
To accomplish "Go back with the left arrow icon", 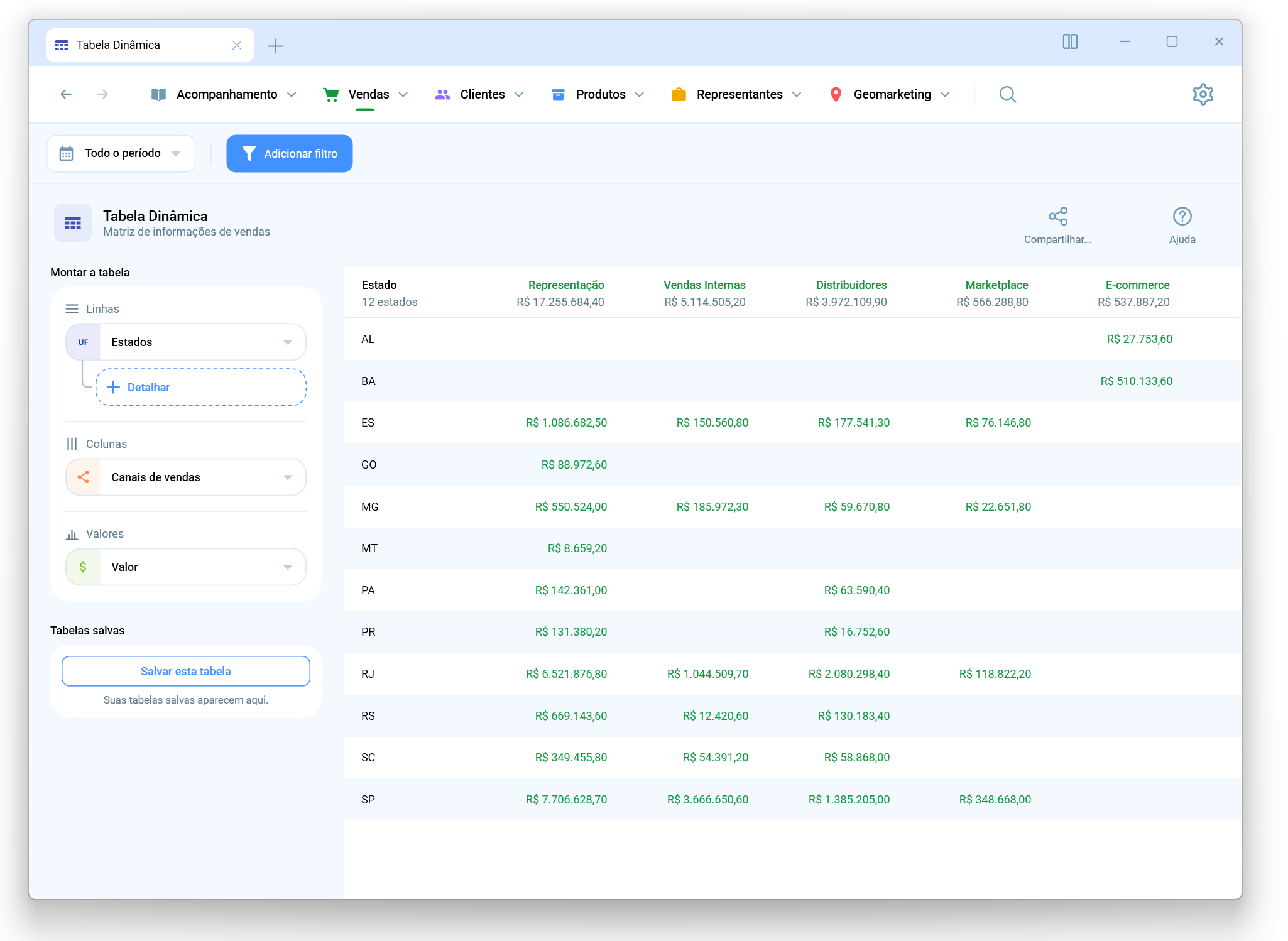I will pos(66,94).
